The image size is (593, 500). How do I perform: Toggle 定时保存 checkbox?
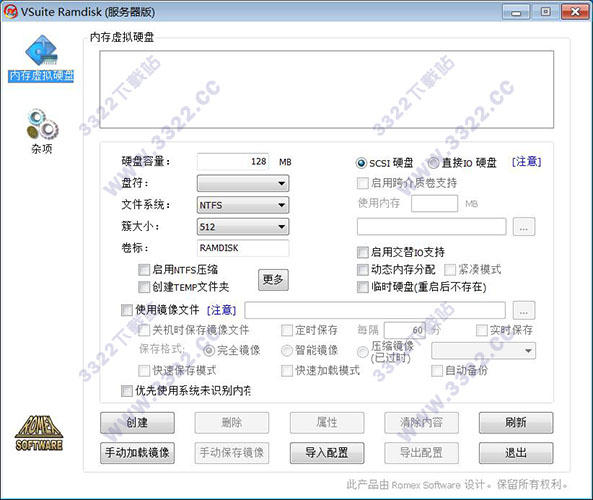pyautogui.click(x=287, y=330)
